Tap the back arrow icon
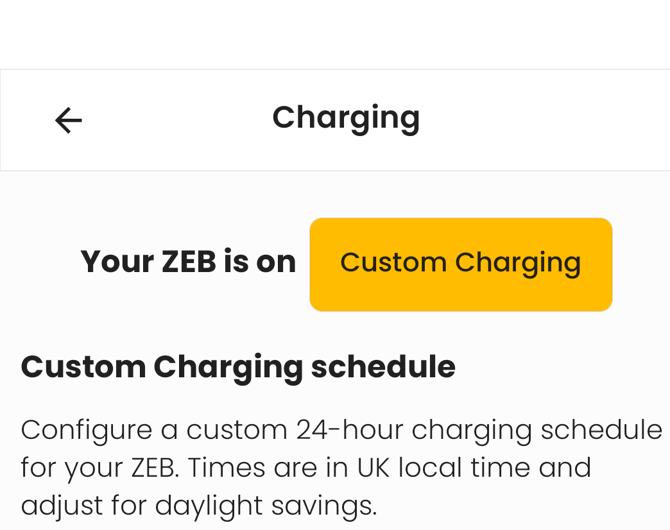The height and width of the screenshot is (530, 670). click(x=68, y=120)
